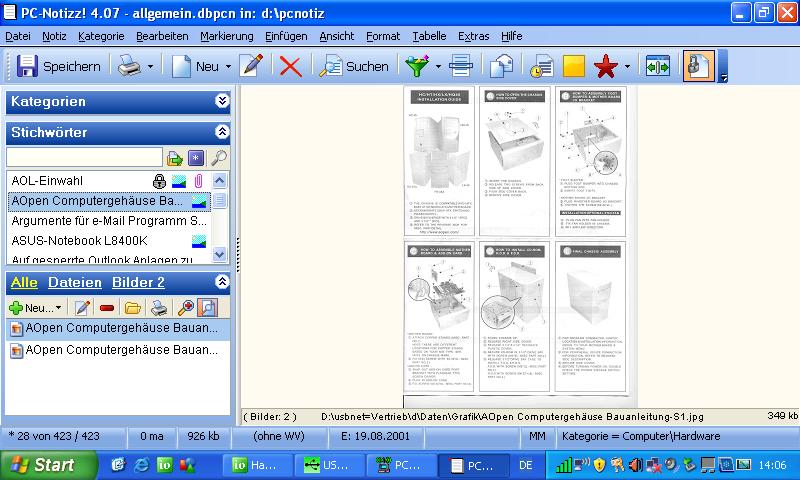Open Suchen search in the toolbar

pyautogui.click(x=354, y=67)
